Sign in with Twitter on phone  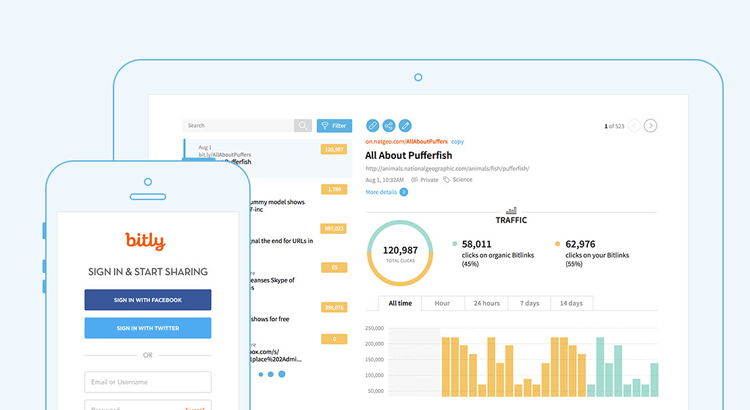pyautogui.click(x=148, y=328)
